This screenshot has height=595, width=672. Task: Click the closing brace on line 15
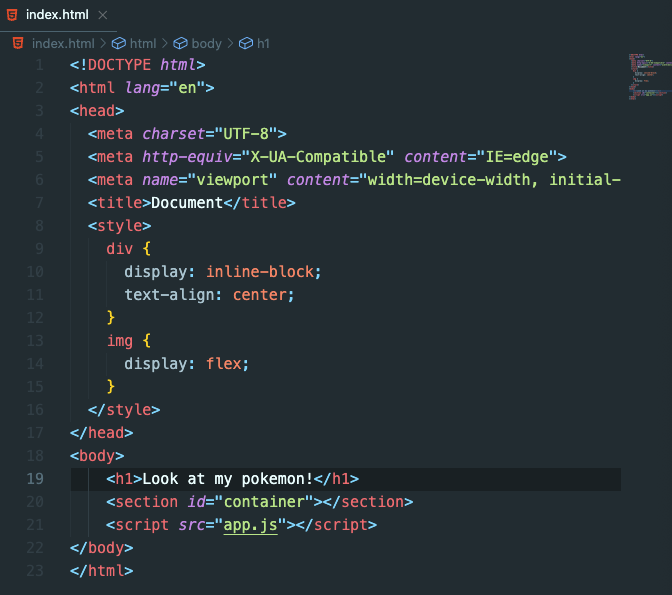coord(111,387)
